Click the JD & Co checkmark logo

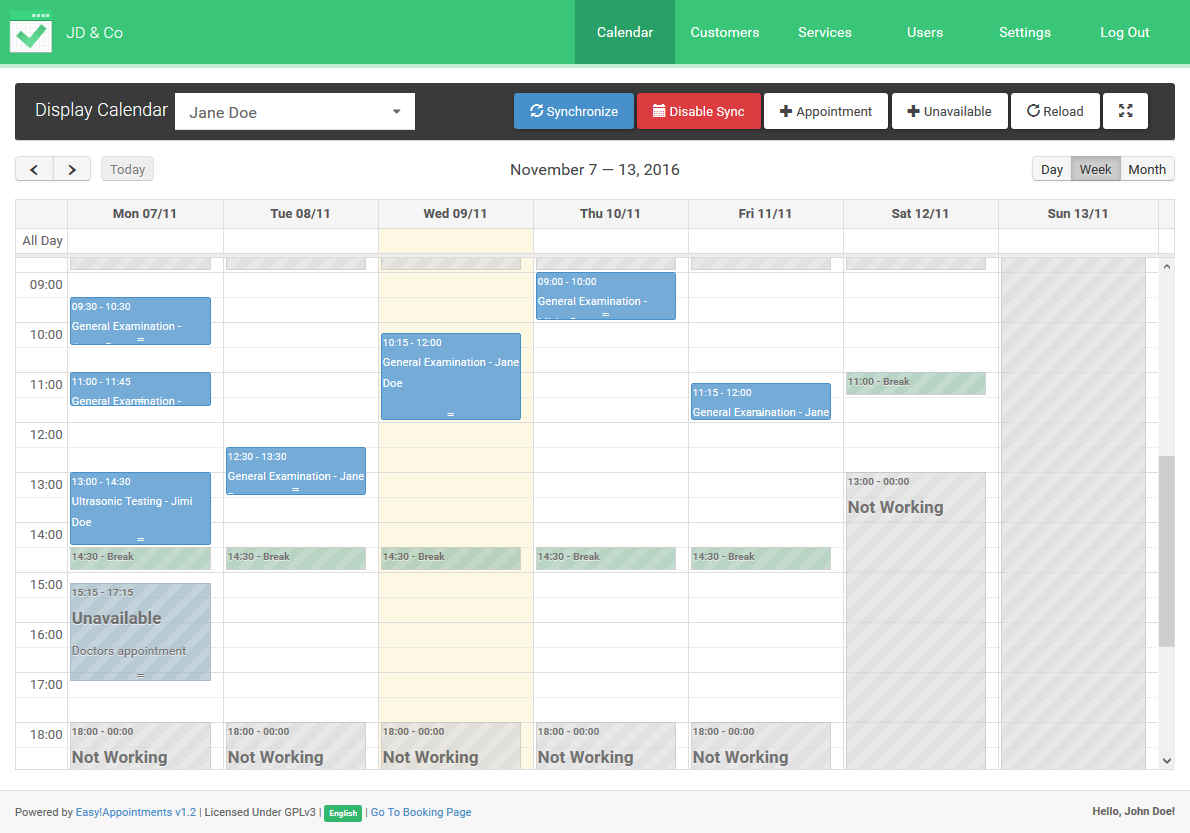tap(31, 31)
